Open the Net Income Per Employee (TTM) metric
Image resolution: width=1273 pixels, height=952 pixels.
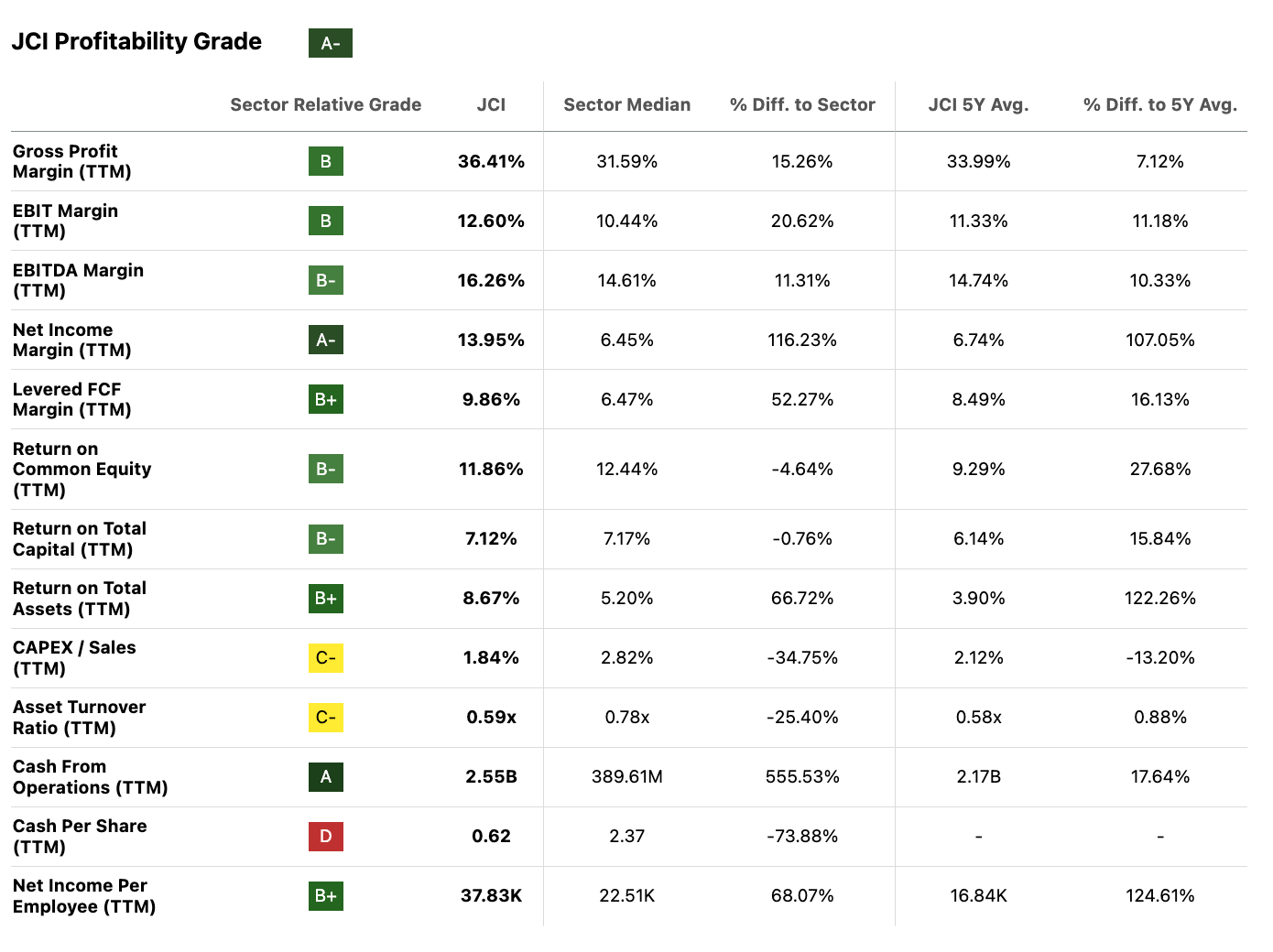point(83,896)
